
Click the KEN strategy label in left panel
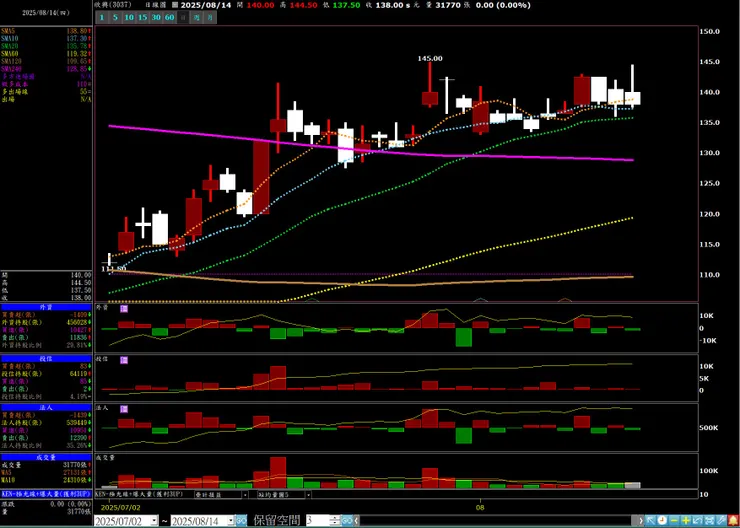tap(46, 494)
